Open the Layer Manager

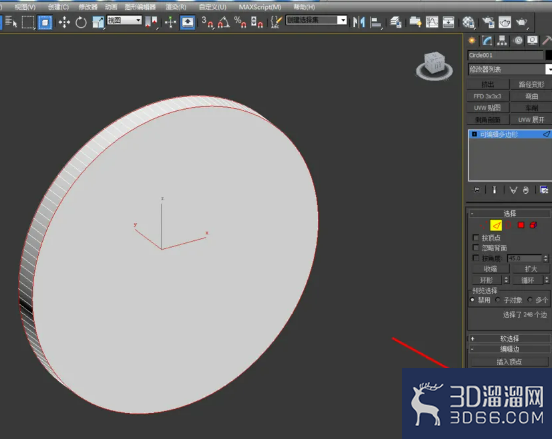pos(396,22)
